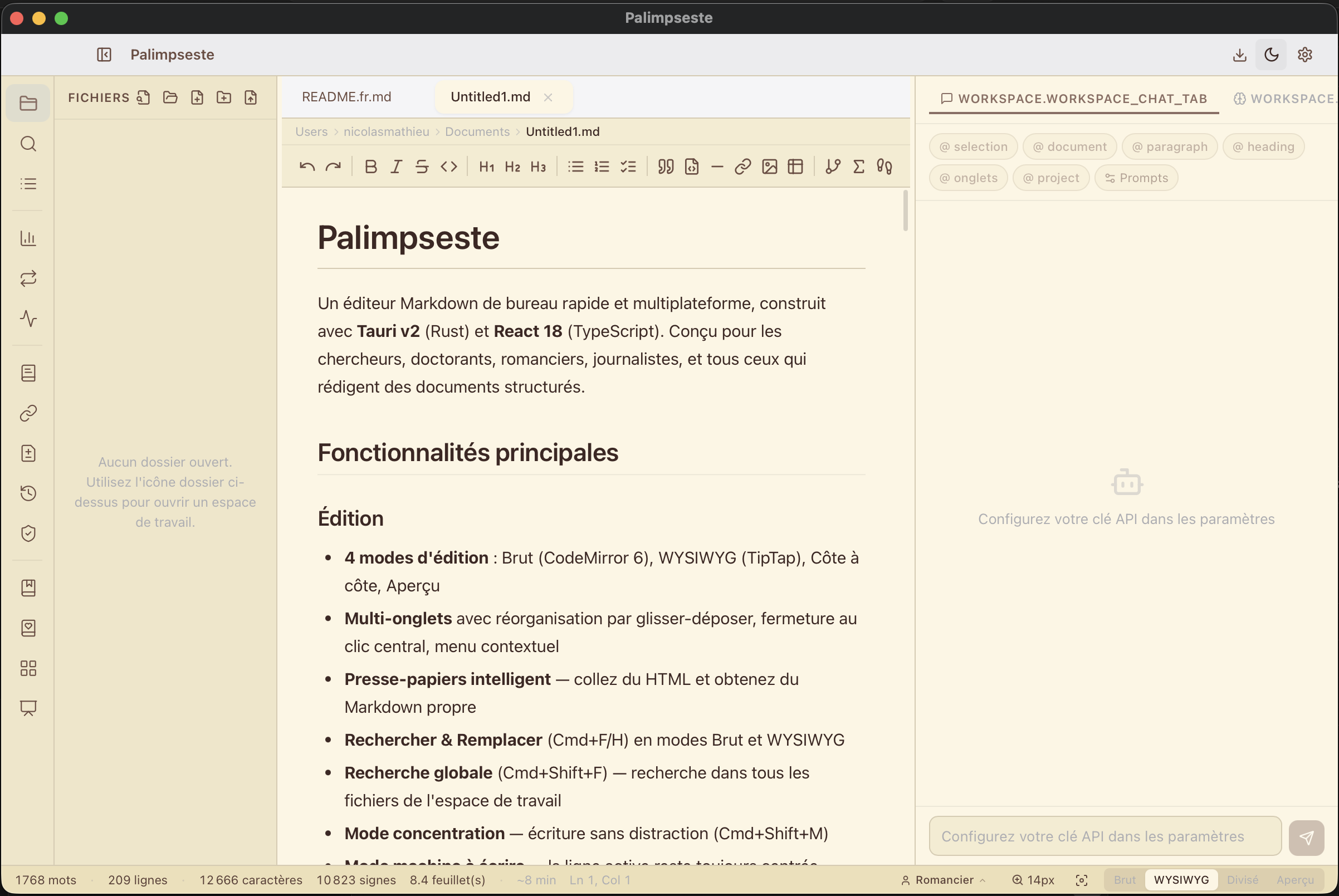Screen dimensions: 1339x896
Task: Open the search panel in sidebar
Action: (28, 144)
